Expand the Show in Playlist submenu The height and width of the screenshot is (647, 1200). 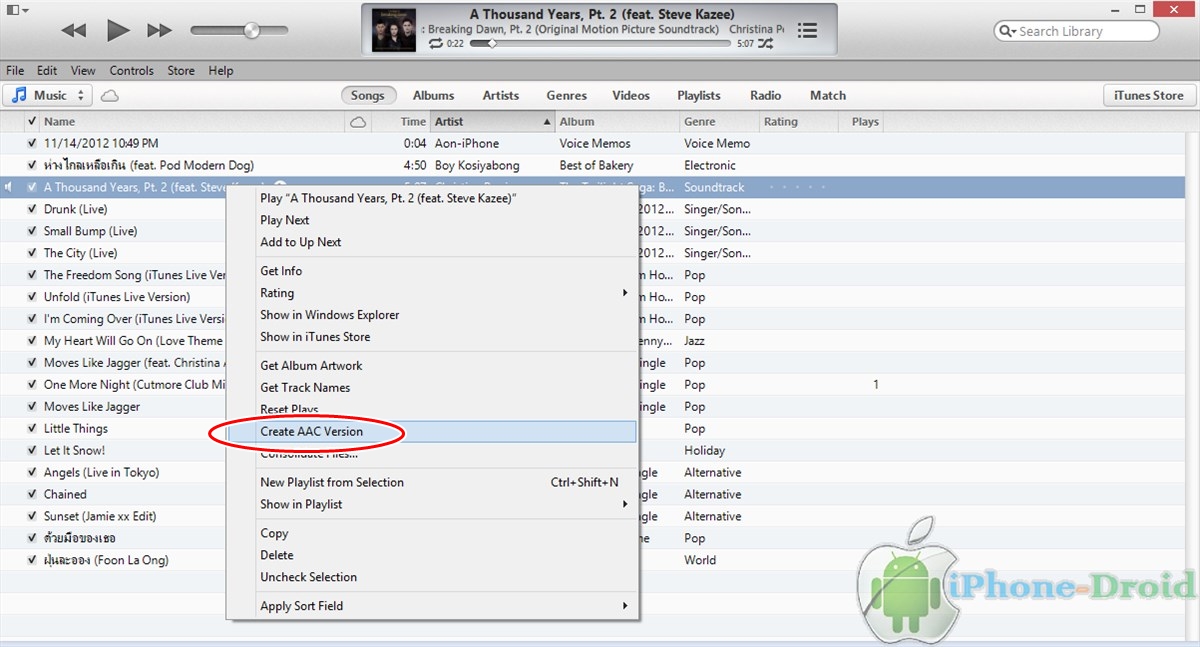point(625,504)
